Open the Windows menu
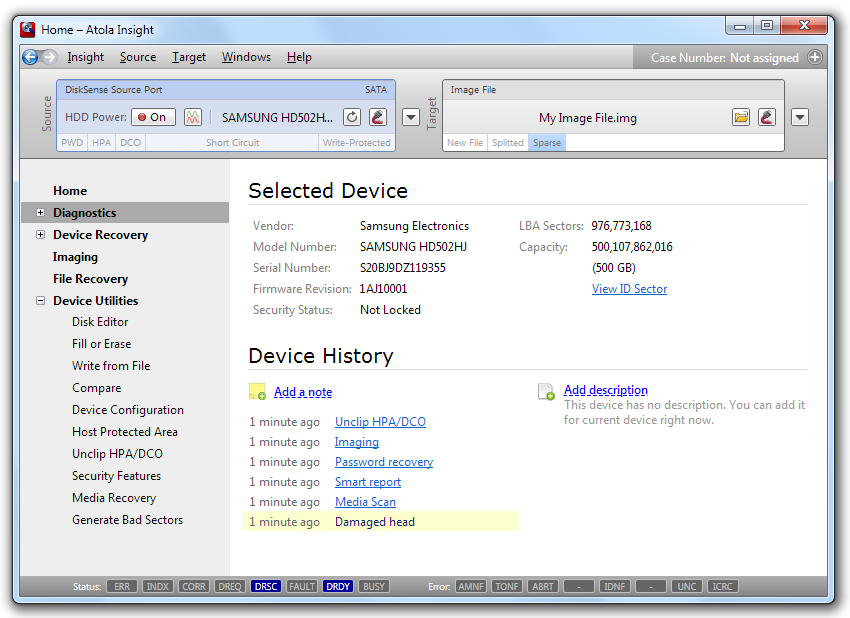850x618 pixels. tap(246, 57)
